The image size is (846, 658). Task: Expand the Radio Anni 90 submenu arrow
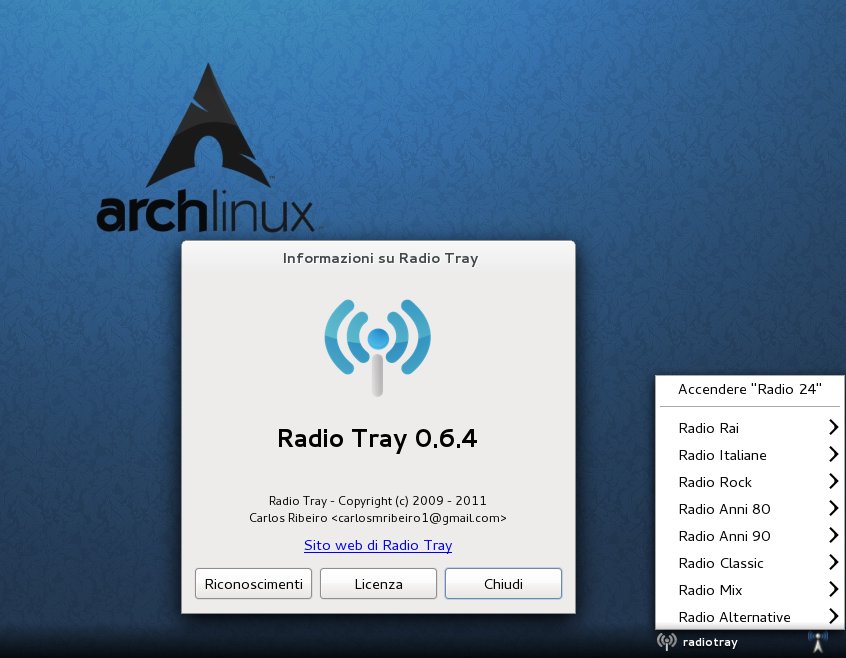click(834, 535)
